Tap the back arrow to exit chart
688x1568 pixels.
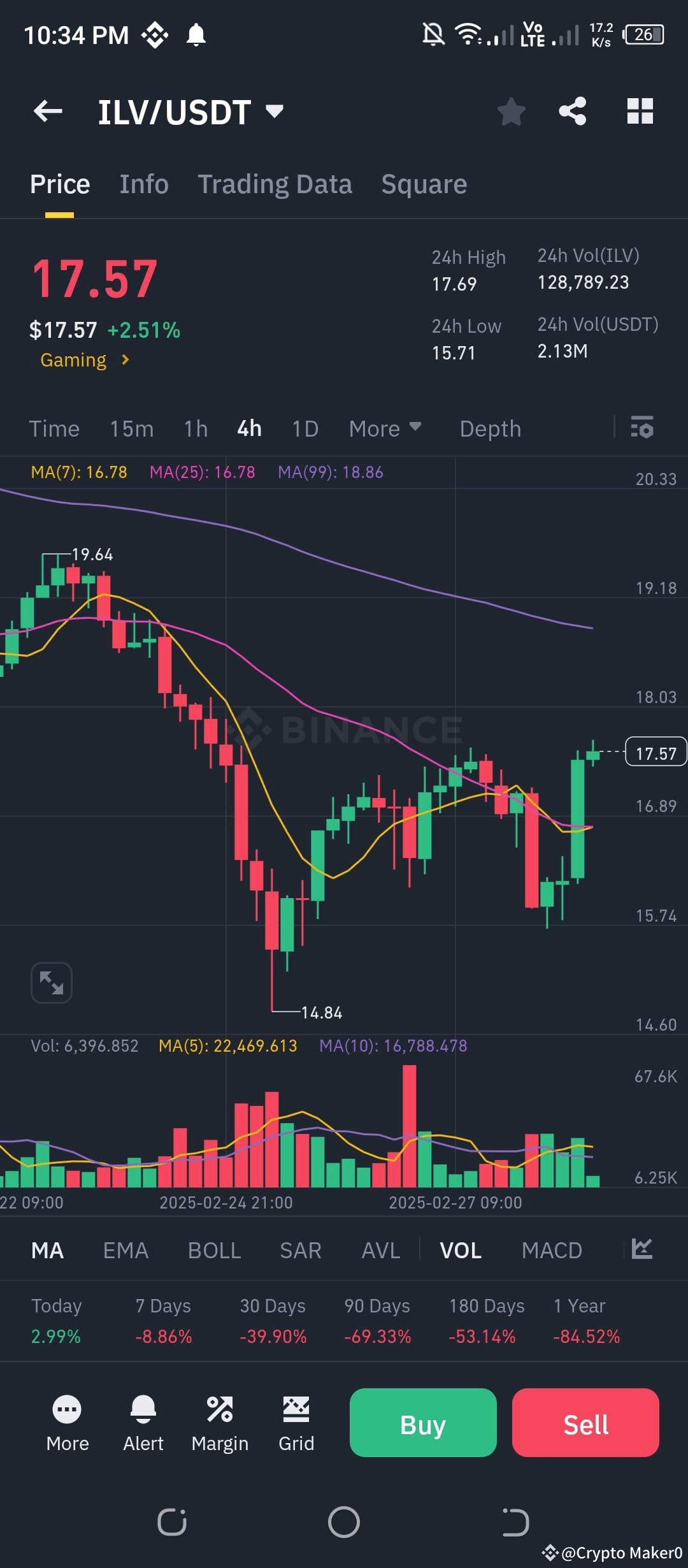pos(48,111)
